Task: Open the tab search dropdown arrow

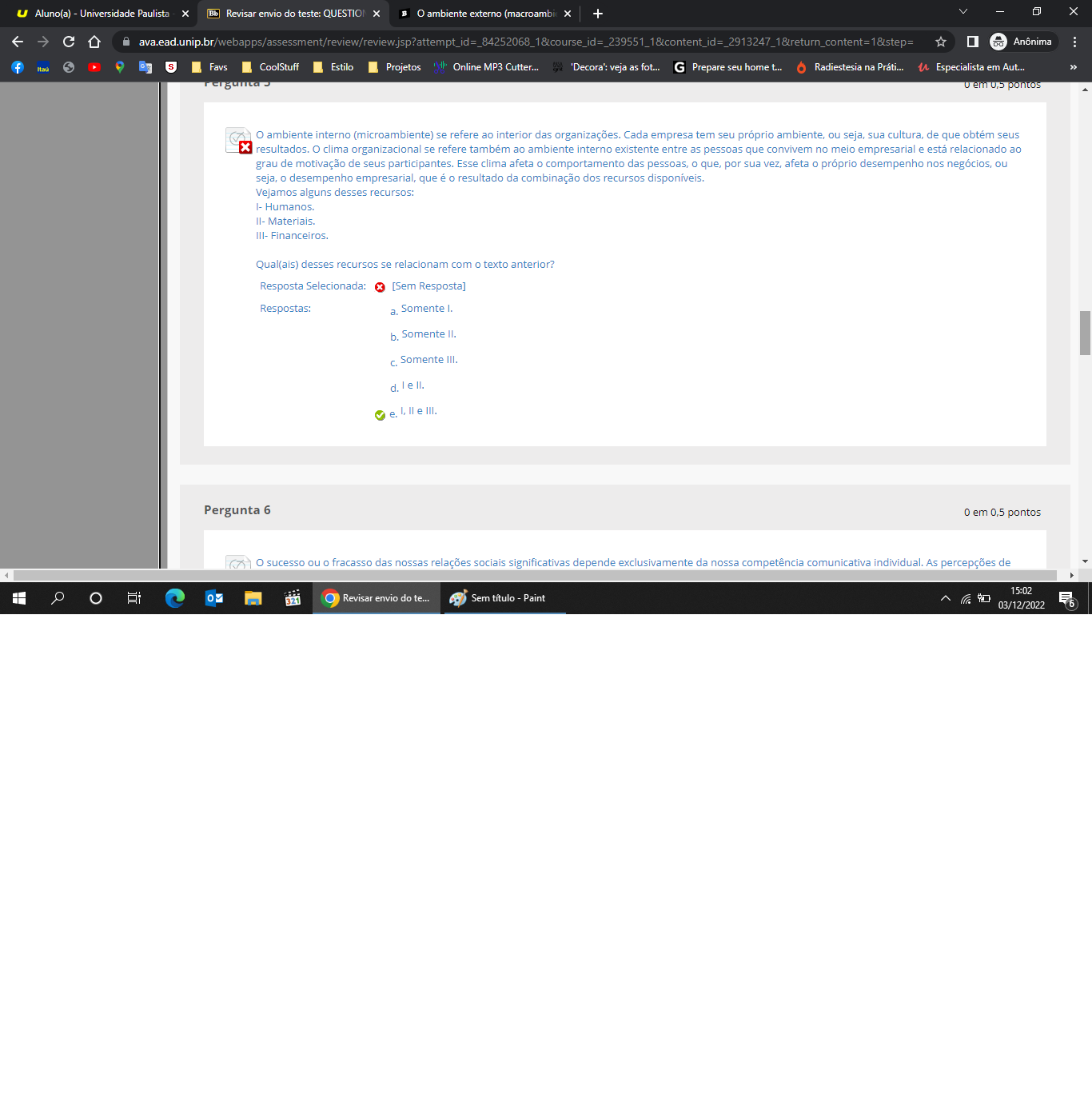Action: [963, 12]
